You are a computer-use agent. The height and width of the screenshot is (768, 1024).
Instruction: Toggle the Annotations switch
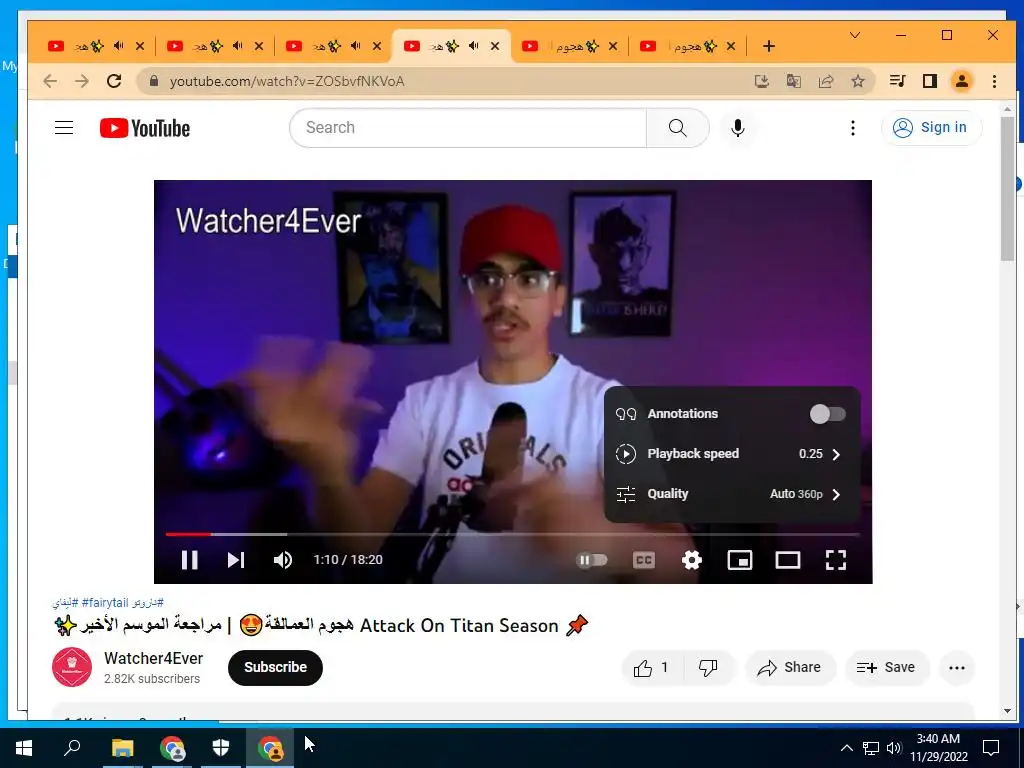pyautogui.click(x=827, y=414)
